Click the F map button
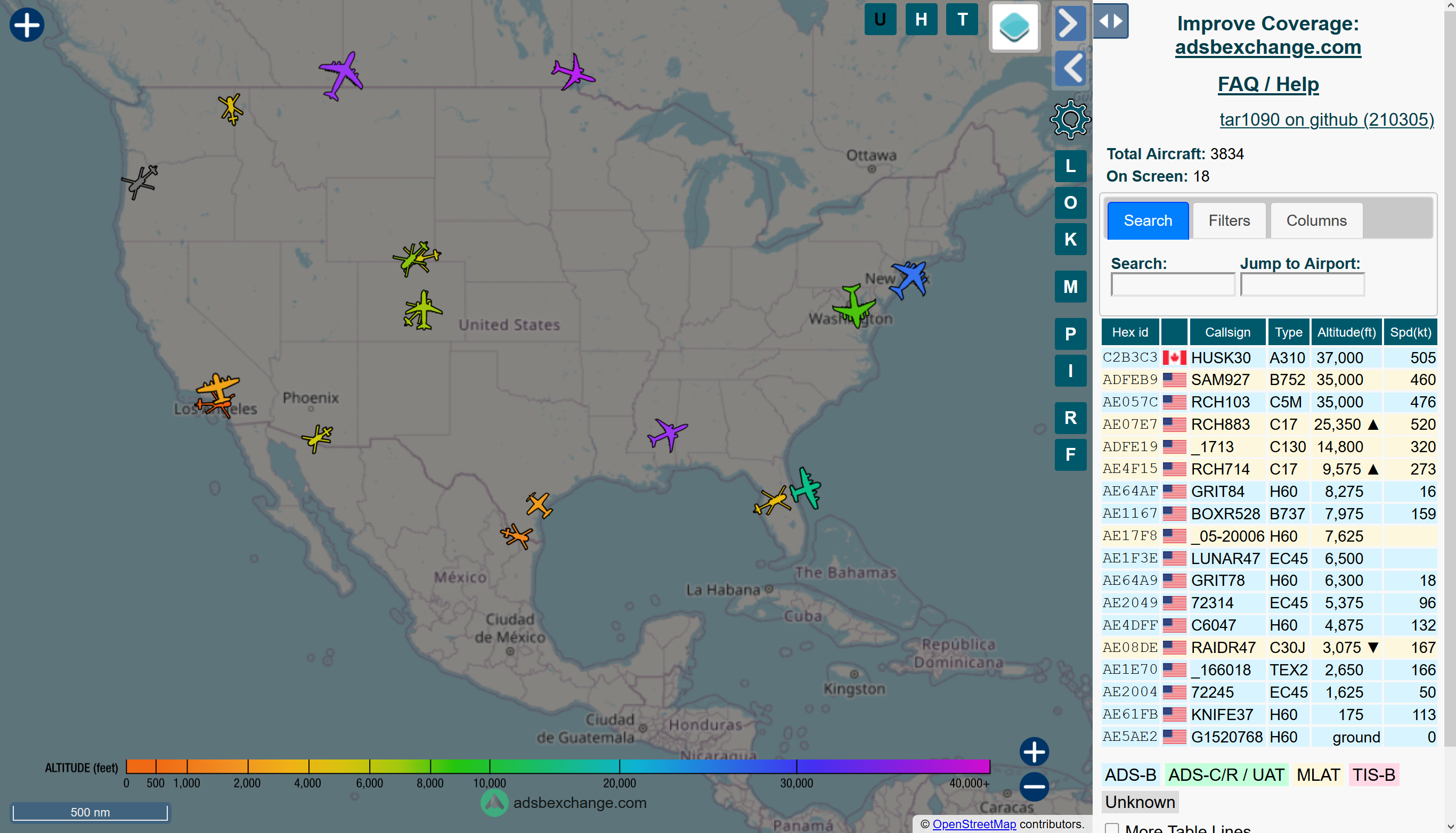Image resolution: width=1456 pixels, height=833 pixels. pyautogui.click(x=1070, y=455)
